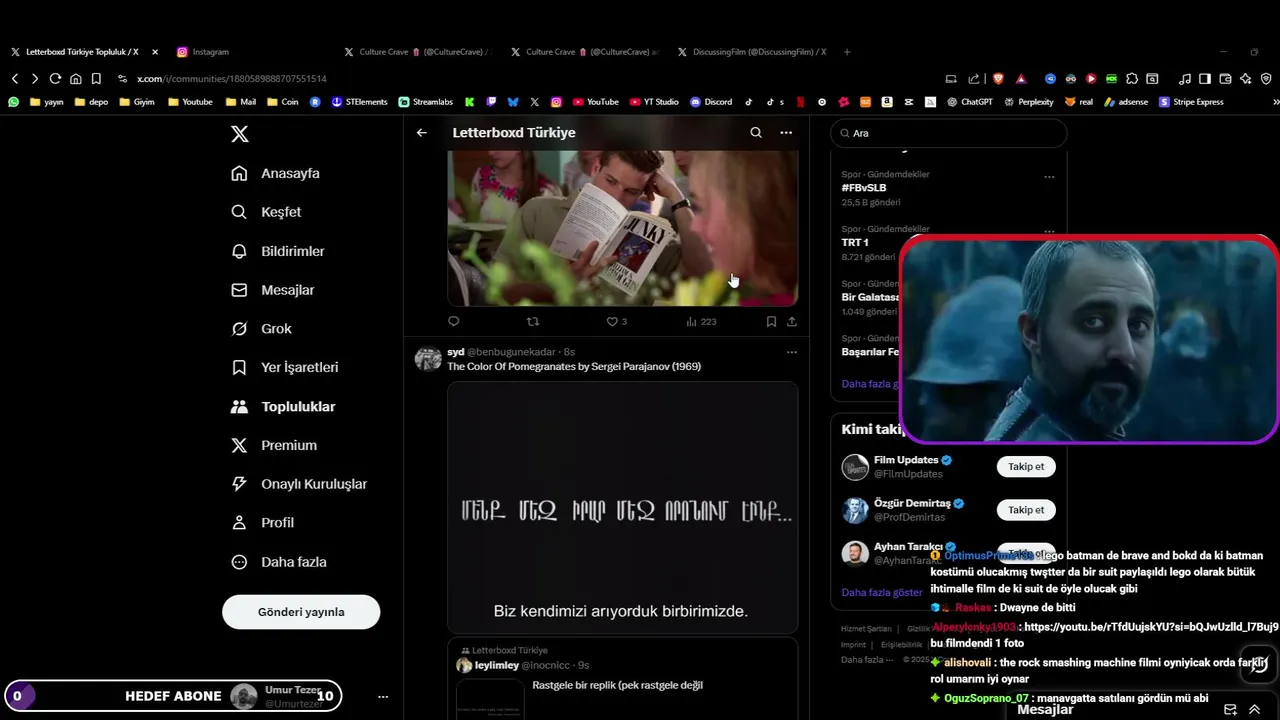
Task: Open #FBvSLB trending topic
Action: [x=864, y=188]
